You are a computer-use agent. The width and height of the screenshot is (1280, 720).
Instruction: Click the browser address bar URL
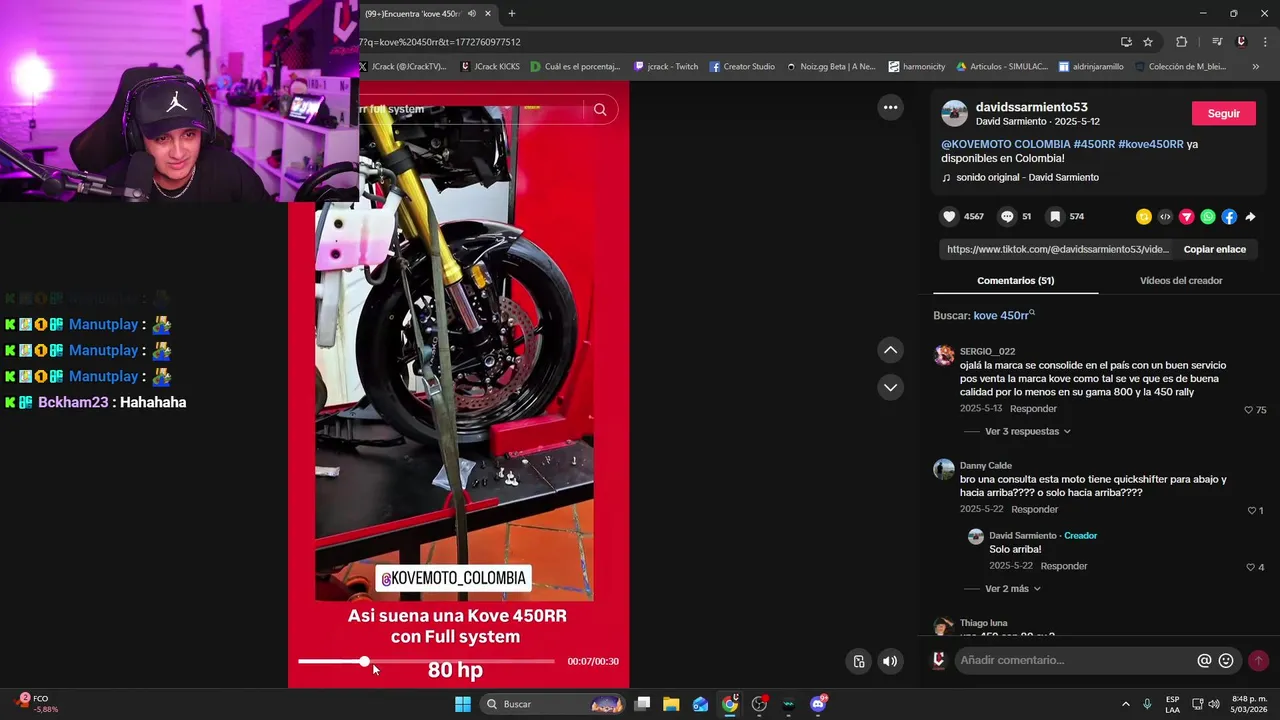pyautogui.click(x=440, y=42)
